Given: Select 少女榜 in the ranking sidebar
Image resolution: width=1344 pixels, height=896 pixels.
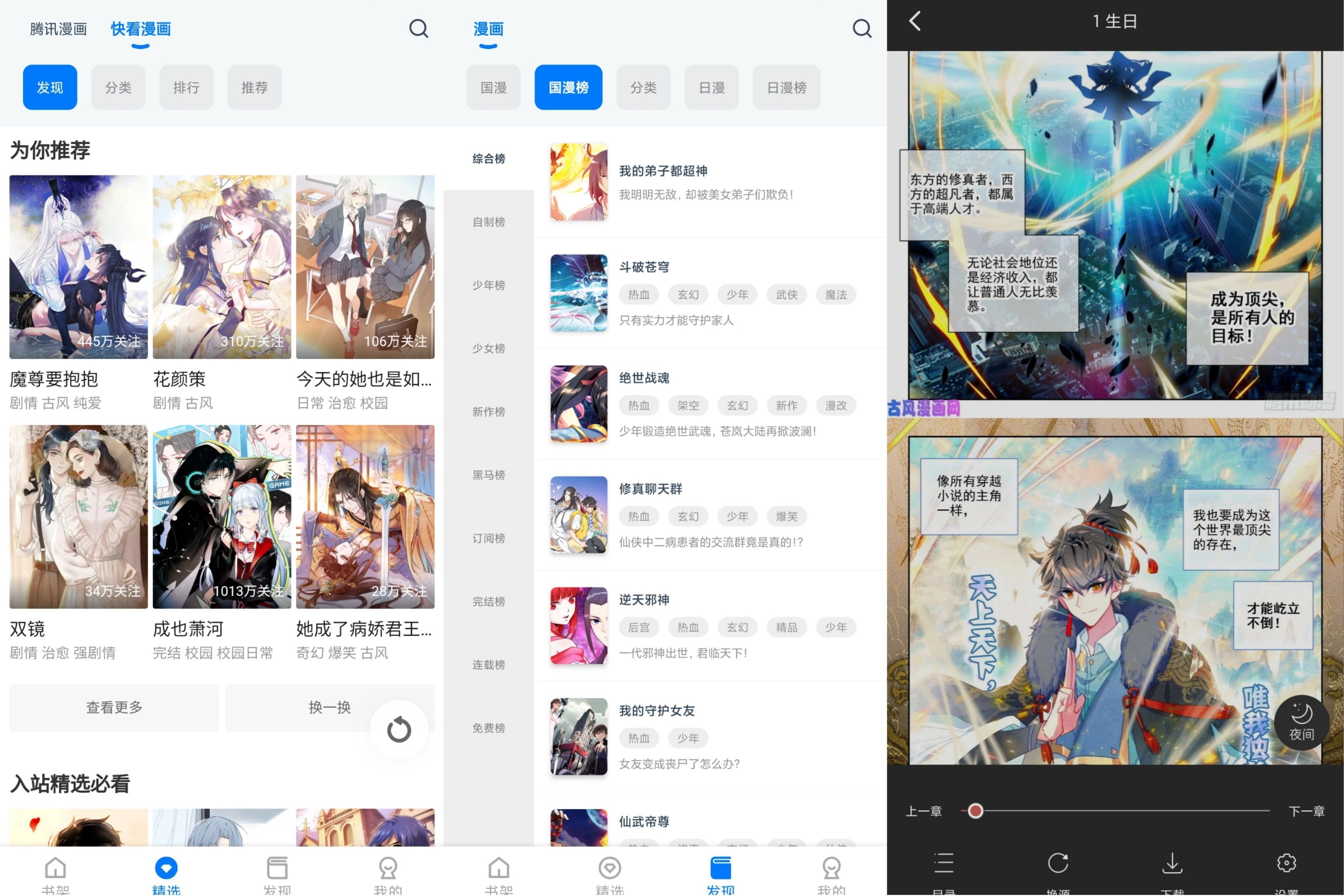Looking at the screenshot, I should pos(488,348).
